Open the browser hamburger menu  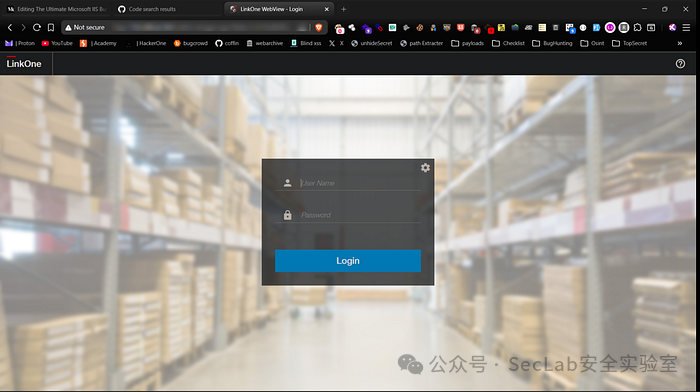pyautogui.click(x=686, y=28)
